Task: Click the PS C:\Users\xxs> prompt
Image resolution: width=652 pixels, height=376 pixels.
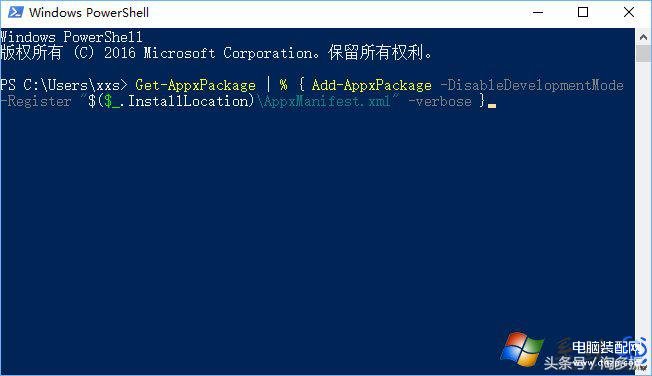Action: [64, 85]
